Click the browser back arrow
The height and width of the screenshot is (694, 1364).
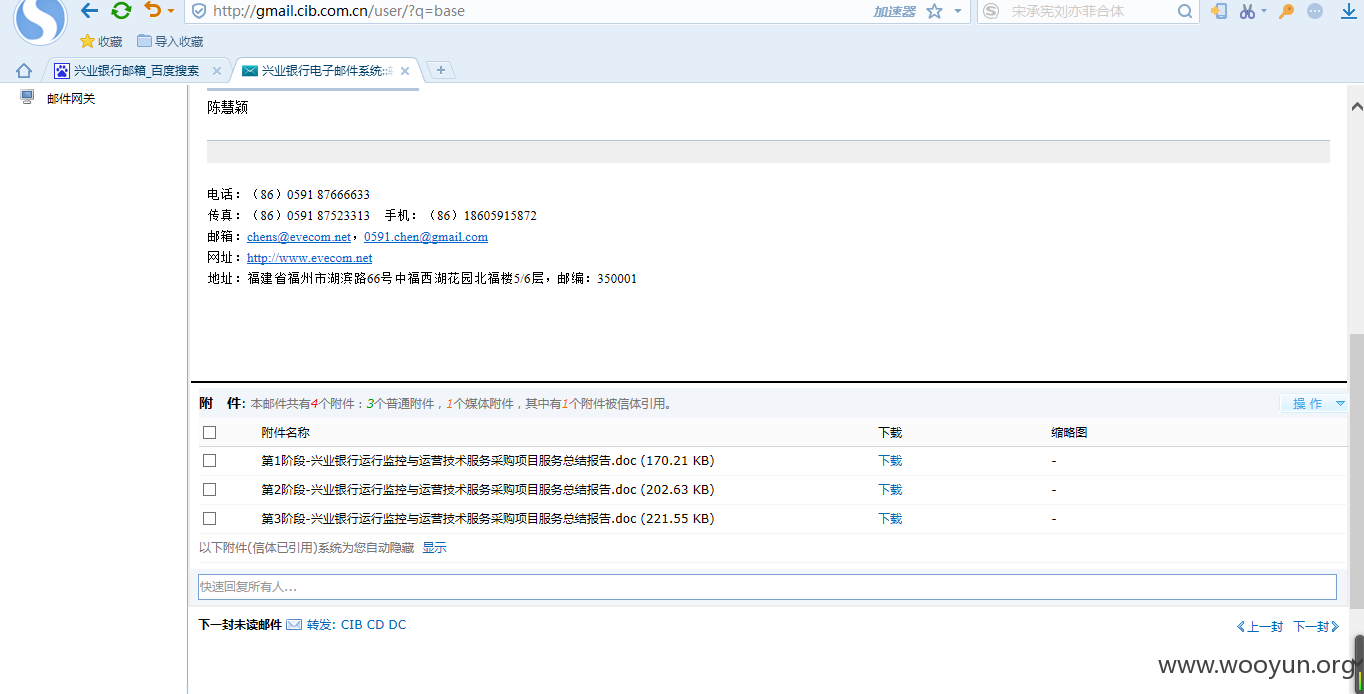90,11
